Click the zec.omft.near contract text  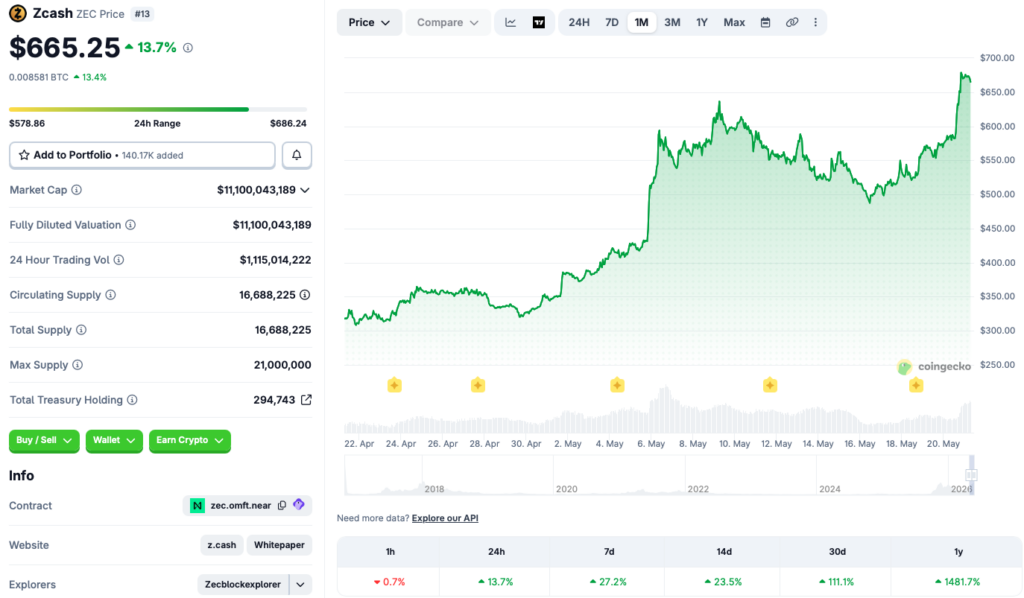coord(240,505)
